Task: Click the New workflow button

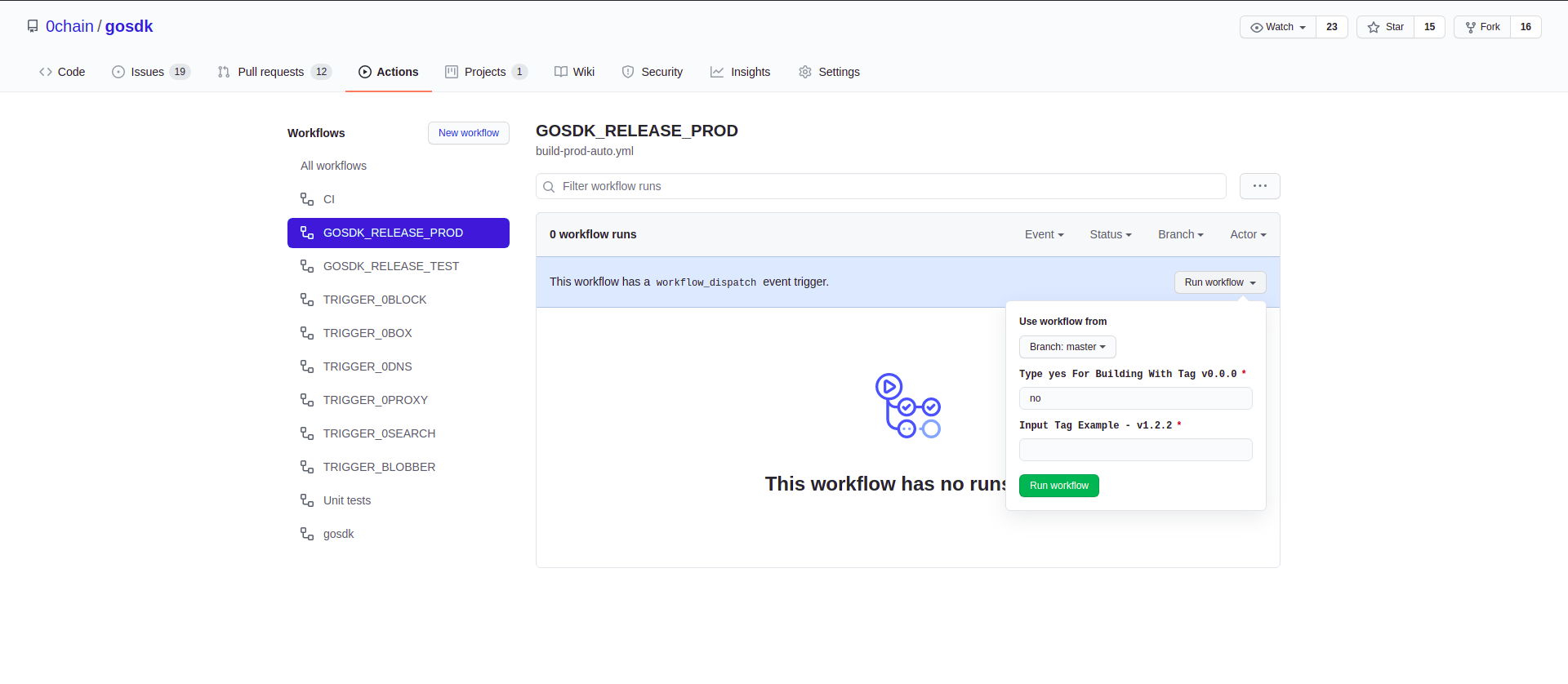Action: pyautogui.click(x=469, y=133)
